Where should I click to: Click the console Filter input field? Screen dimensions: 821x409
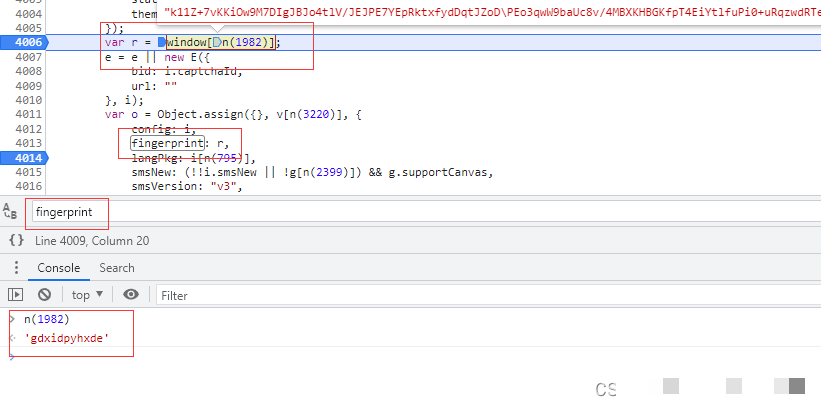pyautogui.click(x=400, y=295)
